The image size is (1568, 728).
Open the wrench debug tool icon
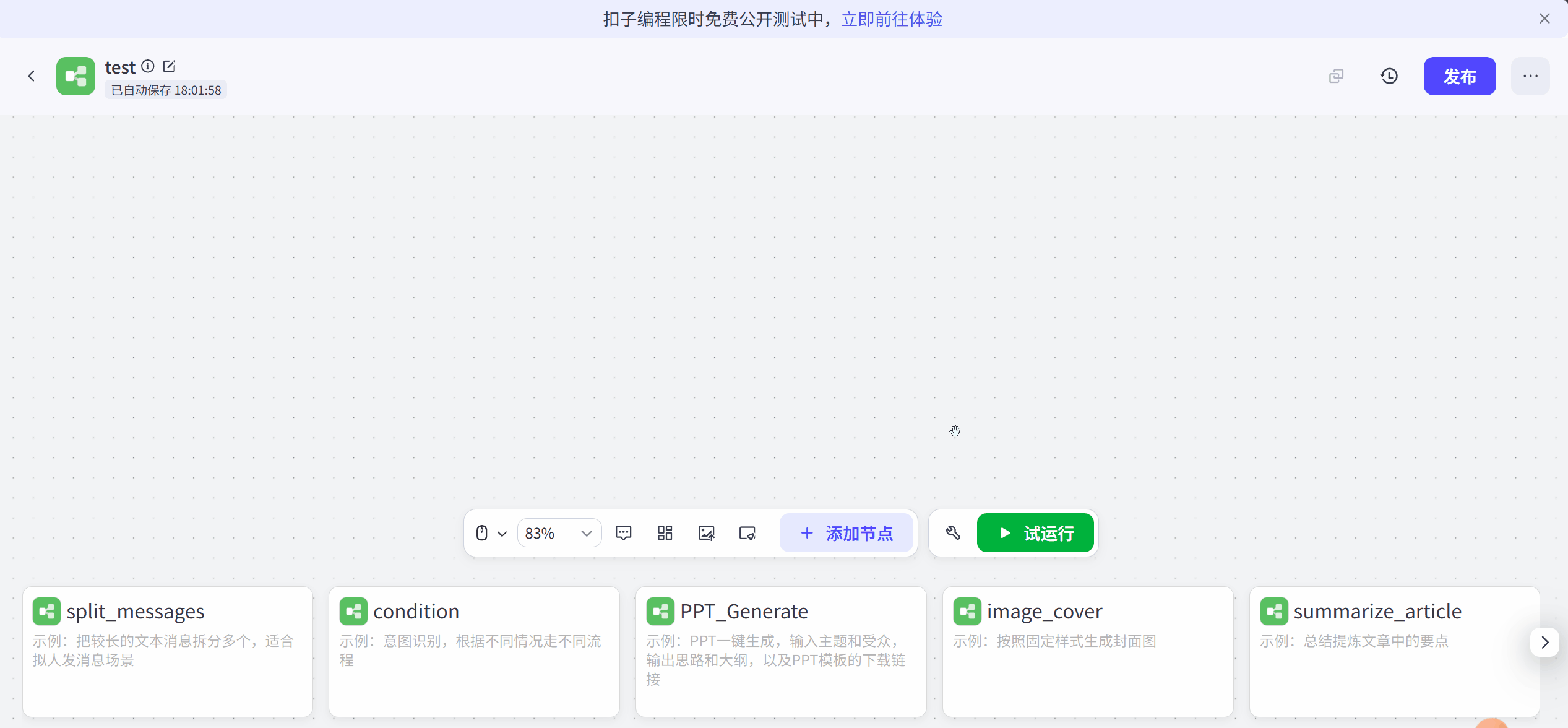(x=954, y=533)
